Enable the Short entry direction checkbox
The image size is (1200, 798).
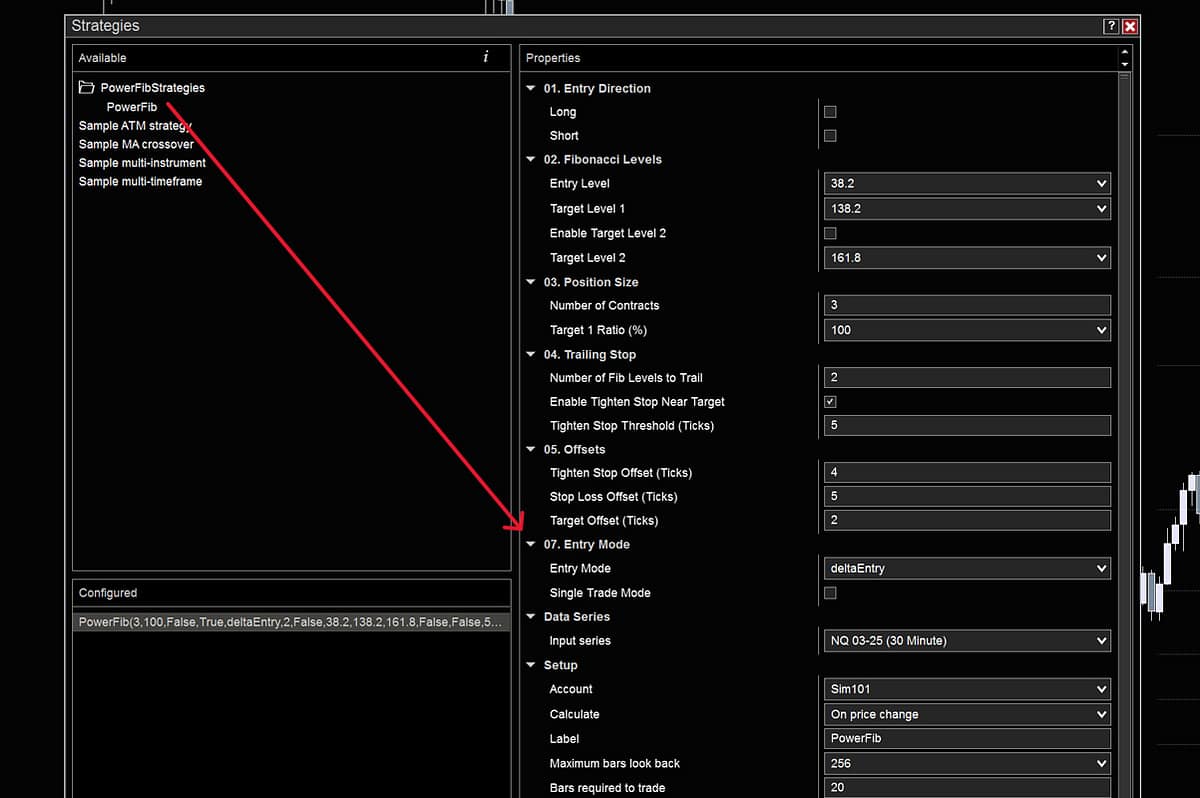coord(830,136)
